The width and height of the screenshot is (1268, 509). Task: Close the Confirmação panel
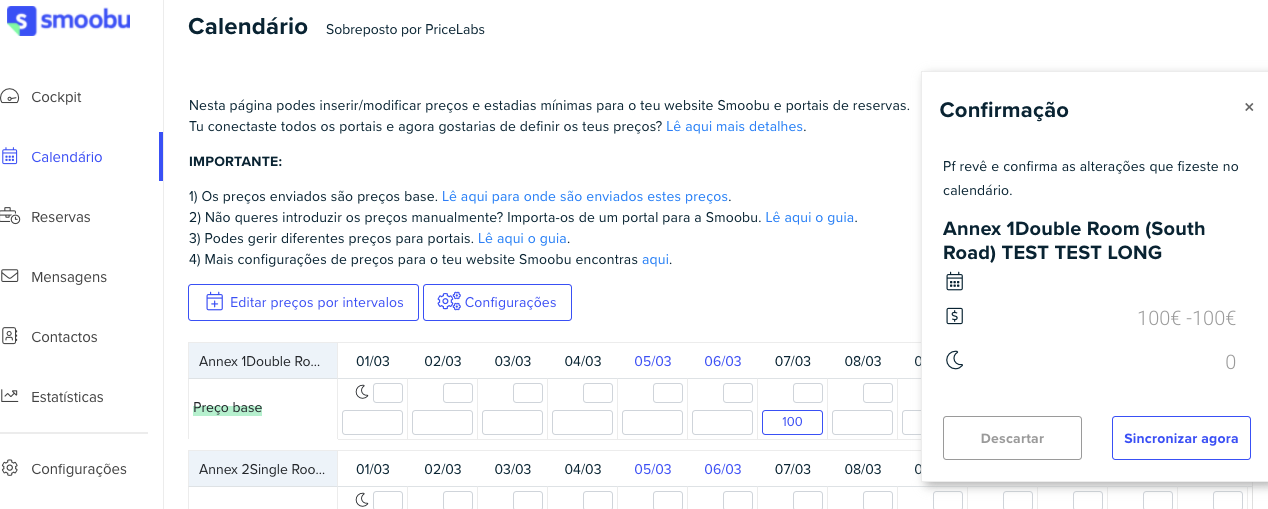1249,108
